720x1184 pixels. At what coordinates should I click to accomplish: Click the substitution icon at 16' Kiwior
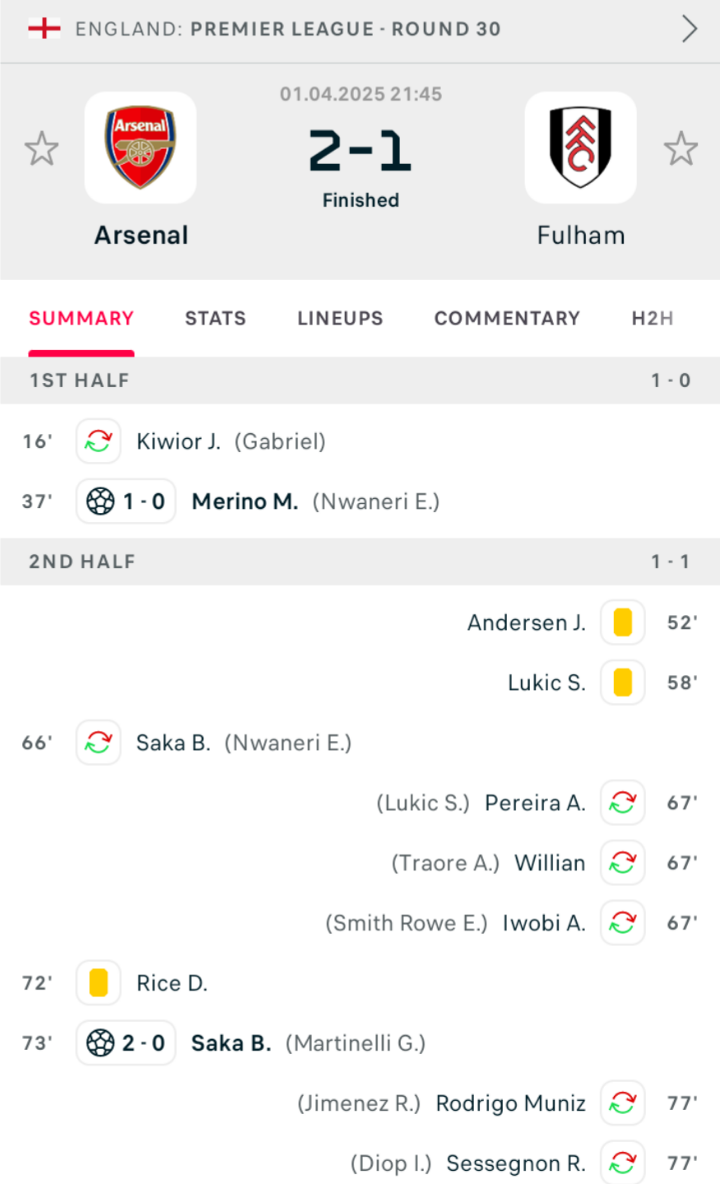click(x=99, y=441)
